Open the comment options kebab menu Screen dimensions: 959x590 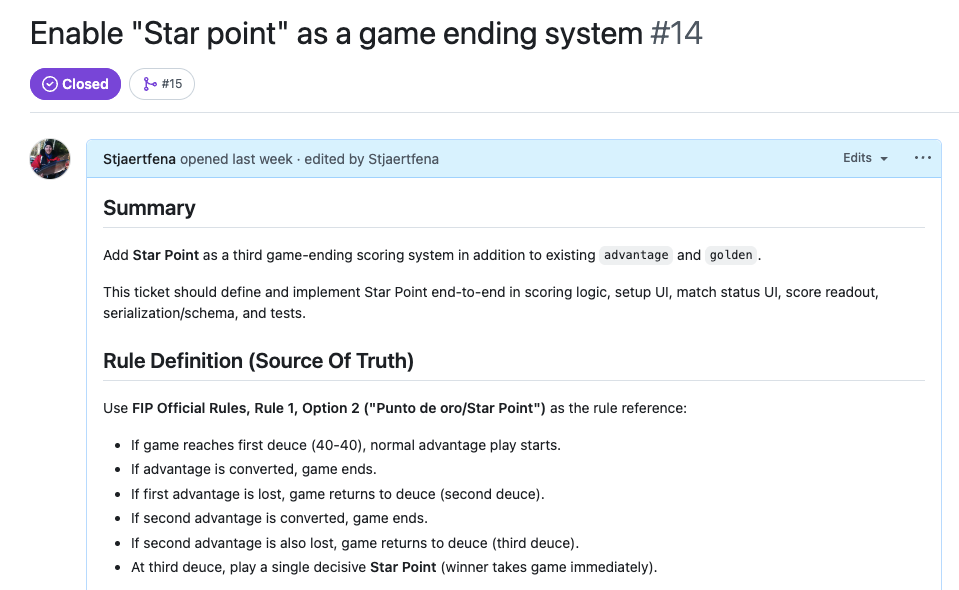point(922,158)
